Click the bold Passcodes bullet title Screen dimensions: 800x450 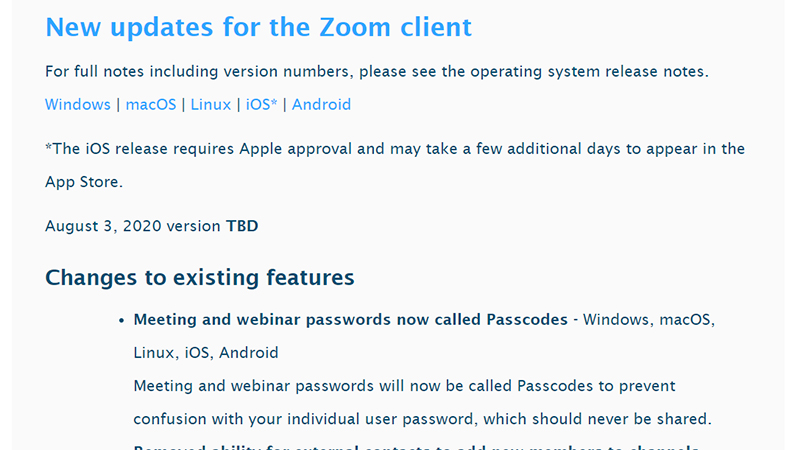[350, 320]
